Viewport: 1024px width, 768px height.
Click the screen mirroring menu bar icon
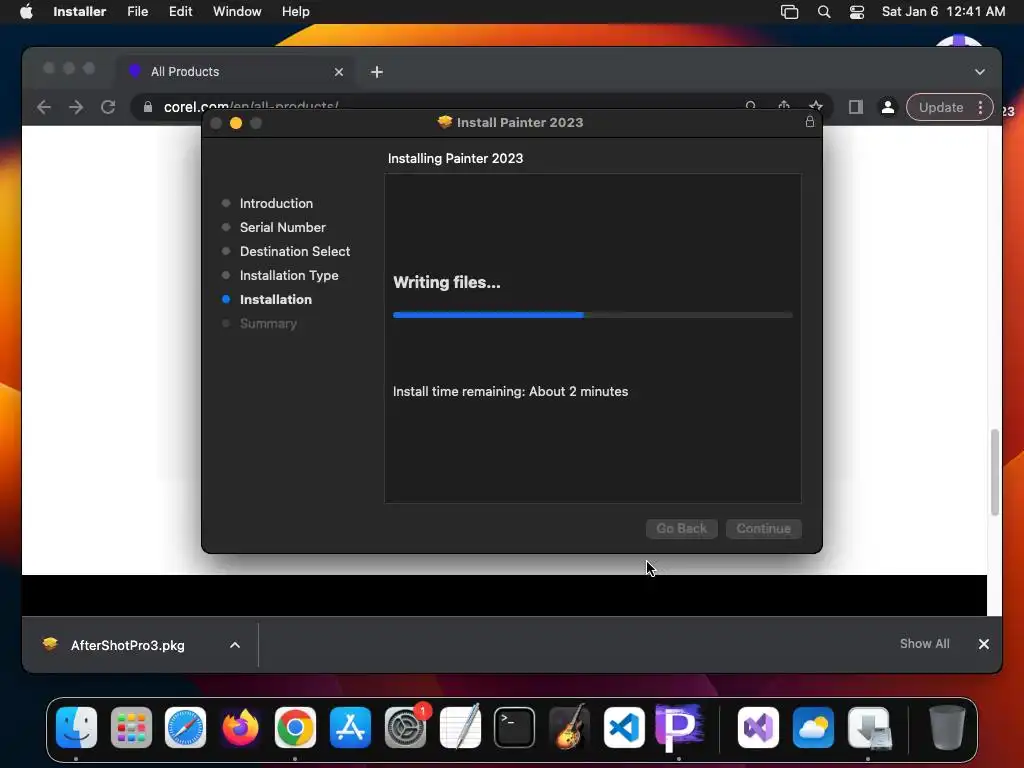click(790, 12)
